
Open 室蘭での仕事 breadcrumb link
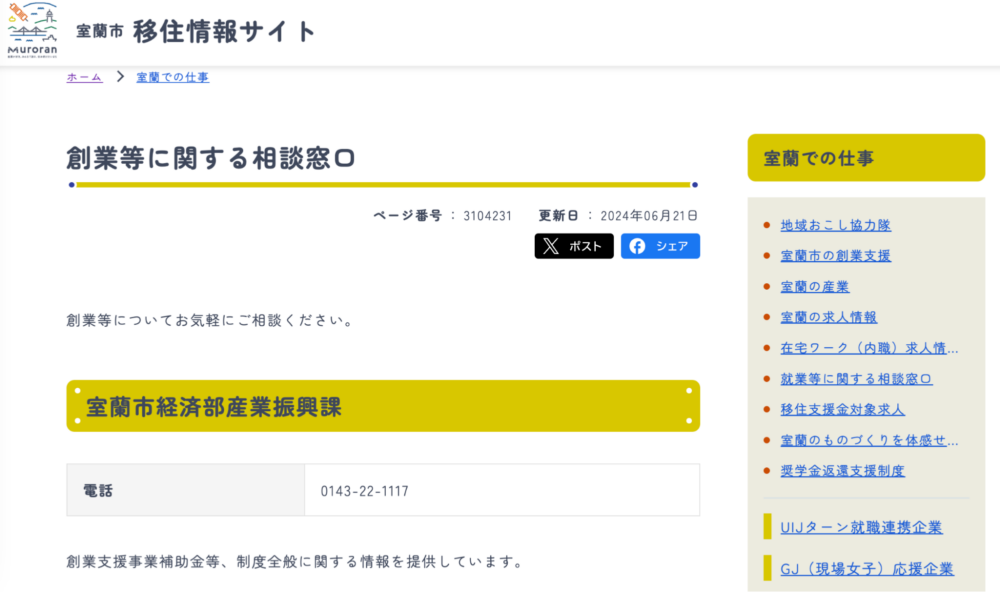[x=172, y=77]
